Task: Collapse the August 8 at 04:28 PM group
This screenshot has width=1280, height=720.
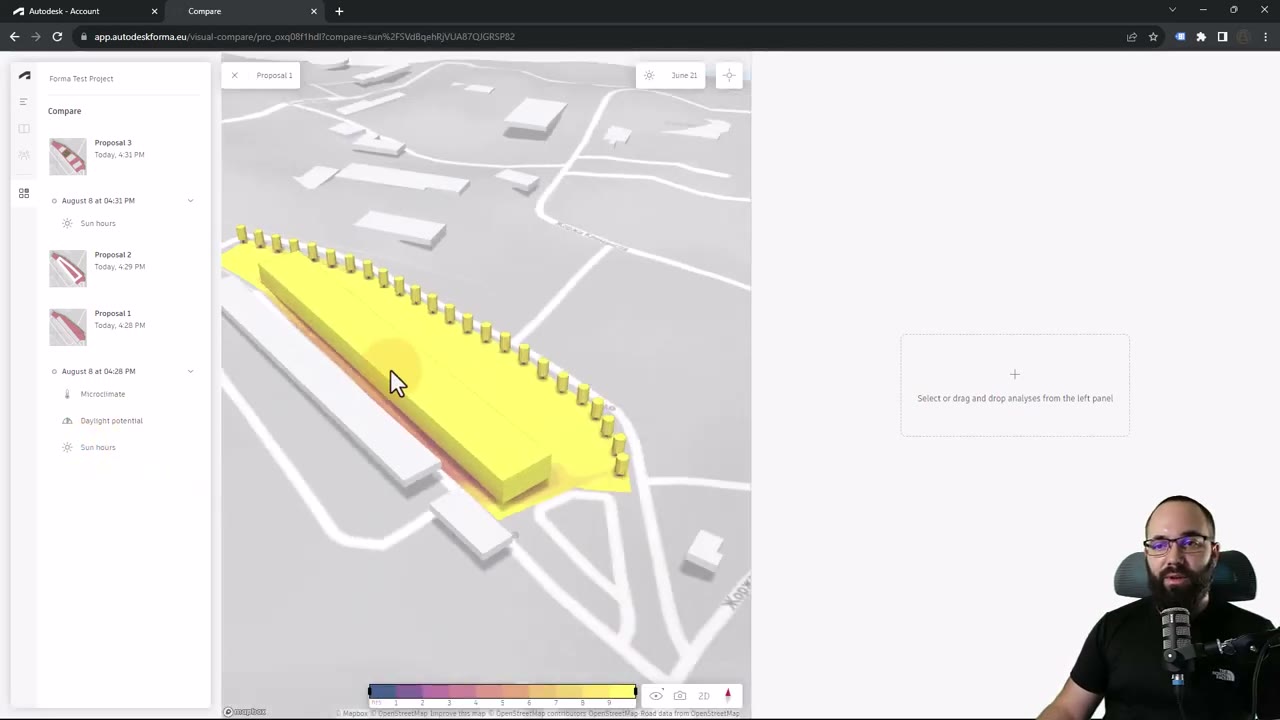Action: tap(190, 372)
